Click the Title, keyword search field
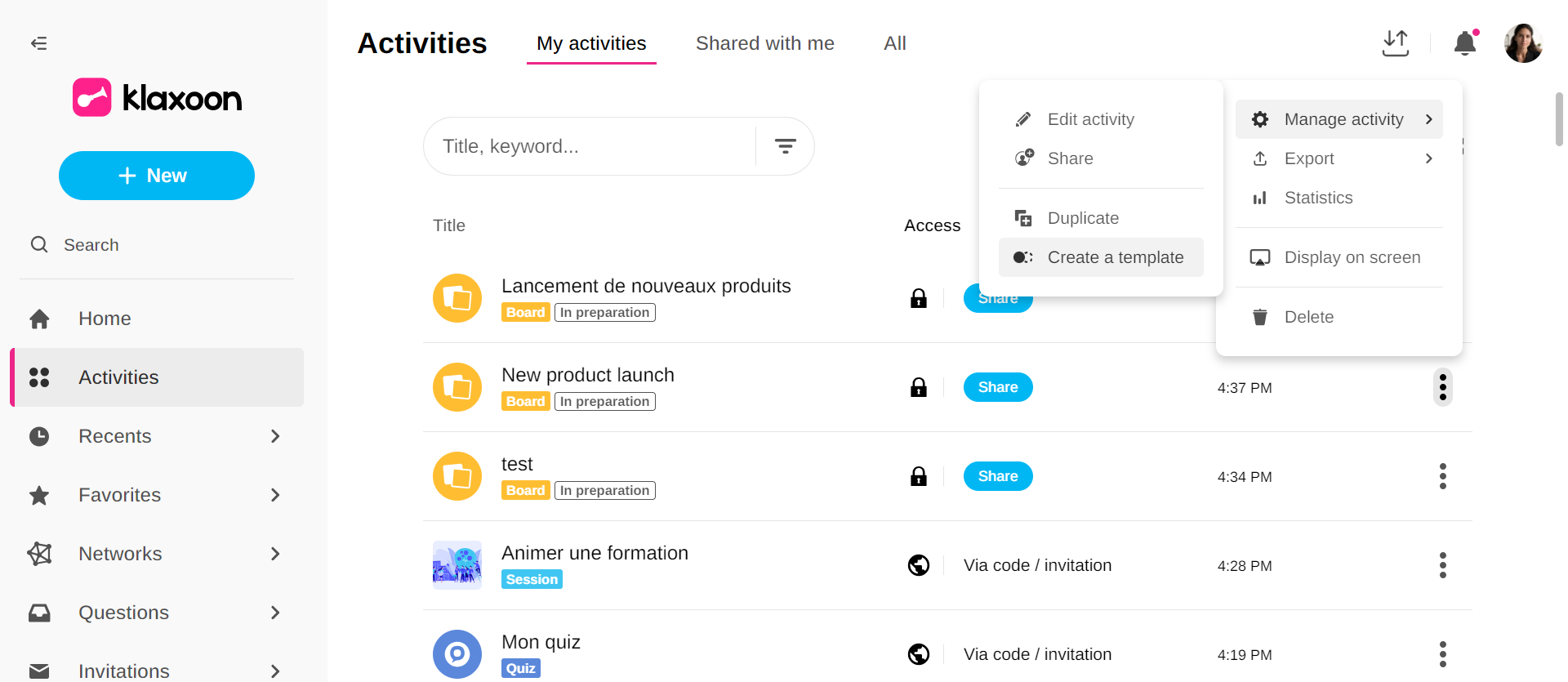 (x=590, y=146)
